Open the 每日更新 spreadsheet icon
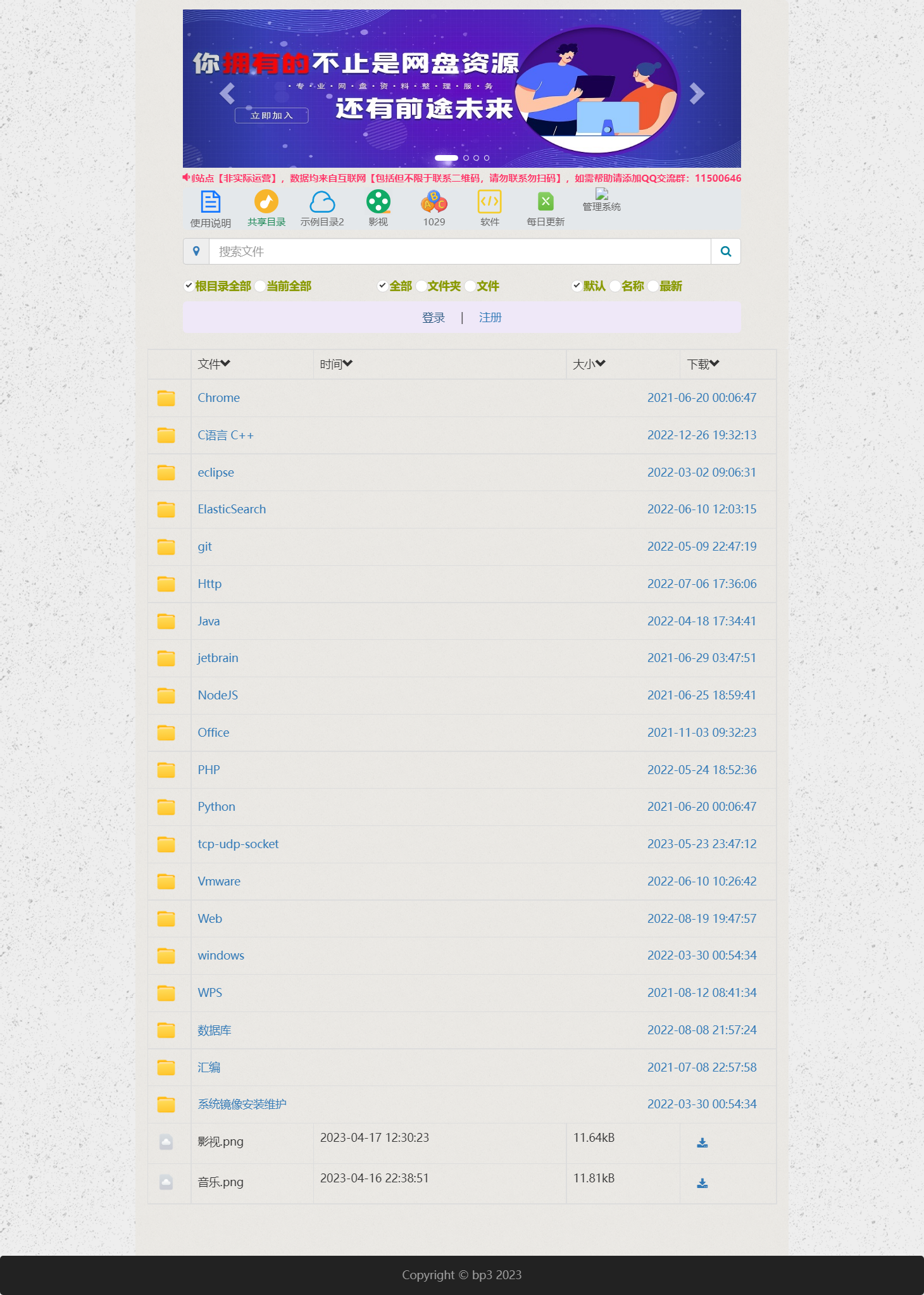This screenshot has width=924, height=1295. [x=545, y=202]
